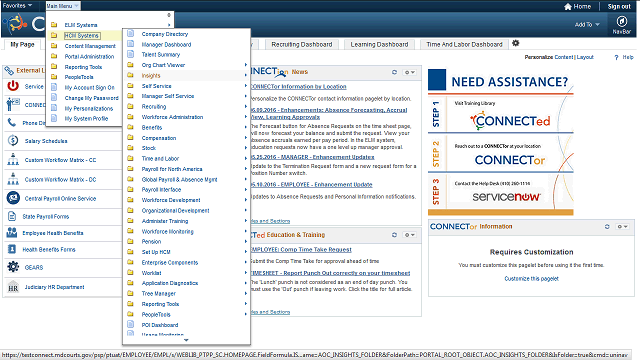Image resolution: width=640 pixels, height=360 pixels.
Task: Switch to the Learning Dashboard tab
Action: coord(379,44)
